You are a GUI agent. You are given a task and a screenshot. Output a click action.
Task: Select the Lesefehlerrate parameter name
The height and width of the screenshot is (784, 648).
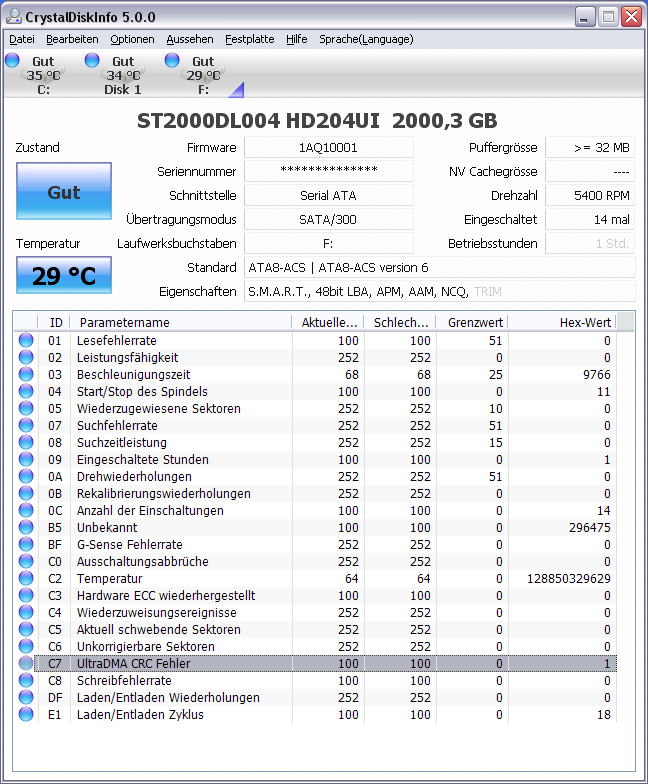116,340
